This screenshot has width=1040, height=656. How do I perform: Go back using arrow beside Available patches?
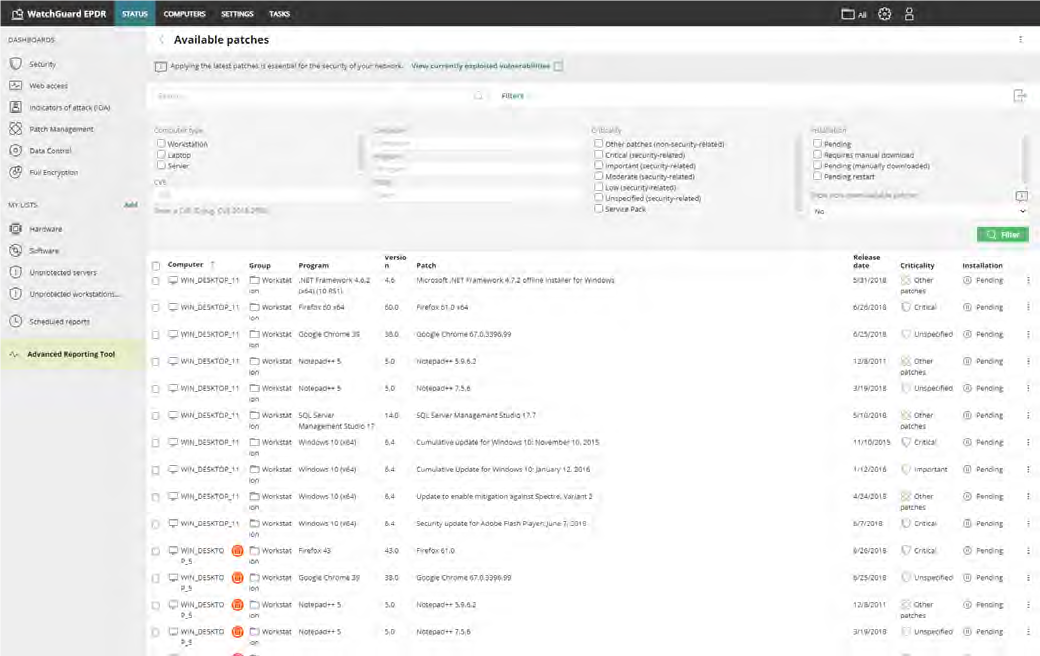[x=161, y=40]
